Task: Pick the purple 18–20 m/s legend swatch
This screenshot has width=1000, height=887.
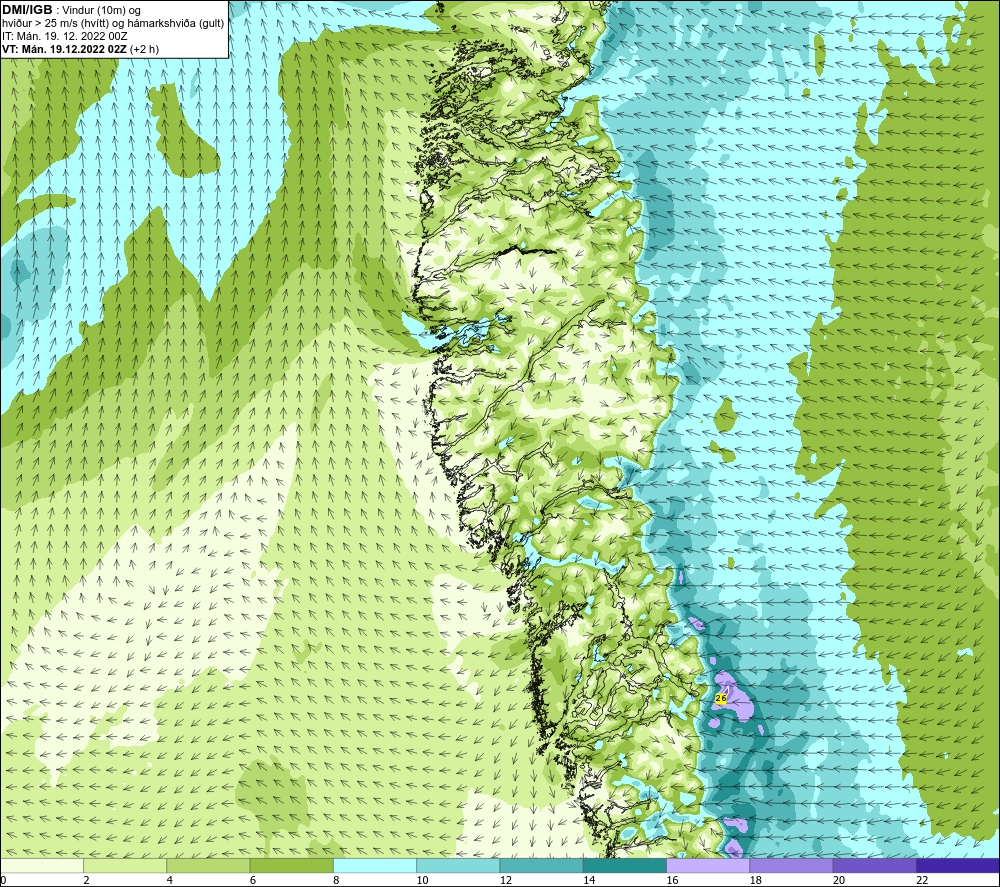Action: (791, 865)
